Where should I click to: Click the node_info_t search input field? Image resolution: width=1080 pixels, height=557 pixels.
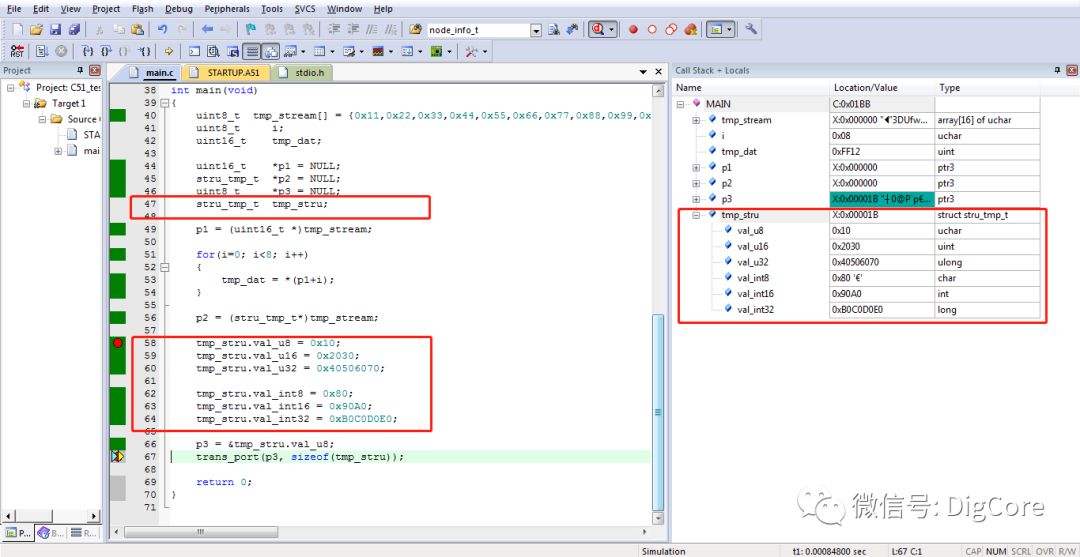(478, 30)
